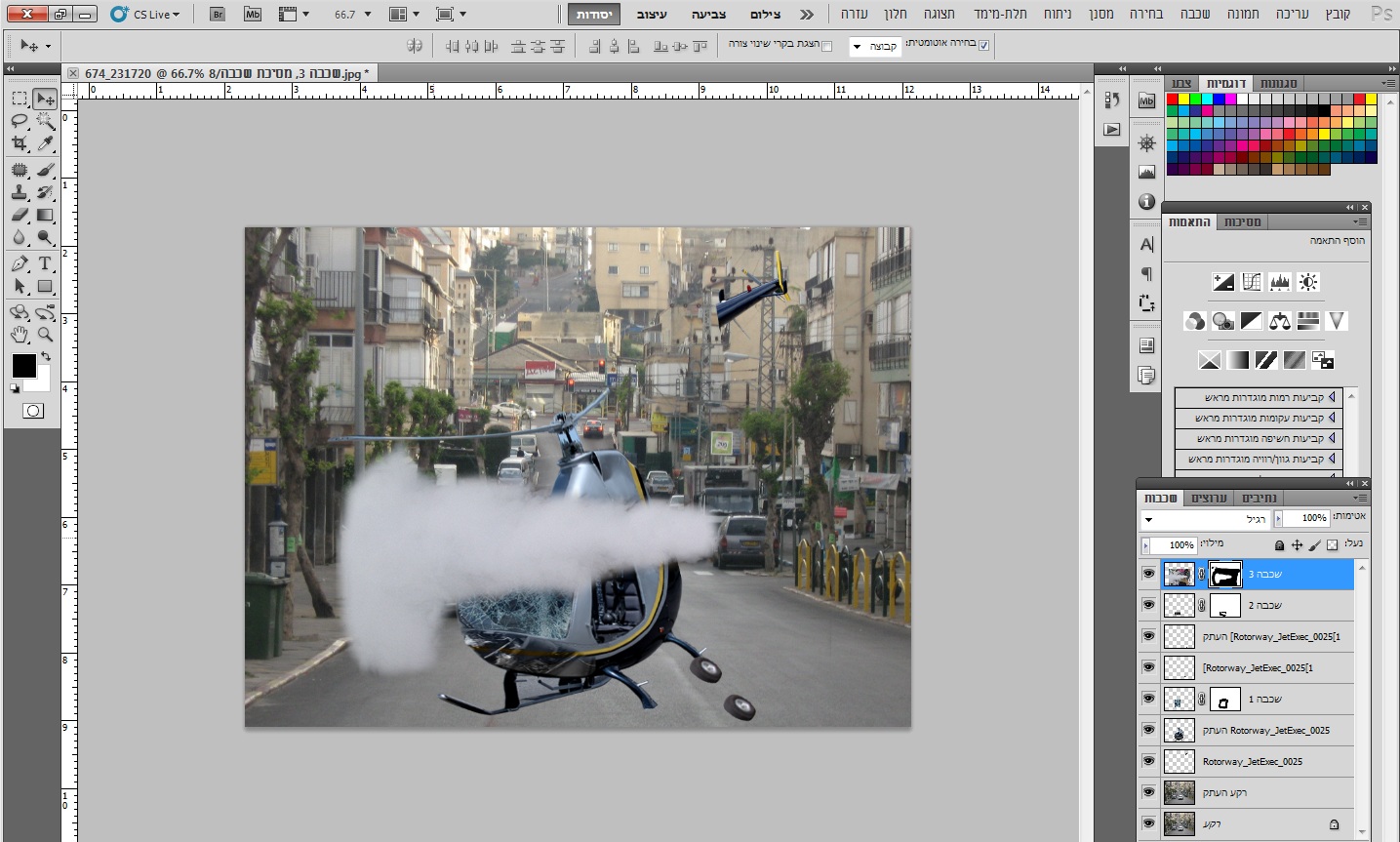Select the Magic Wand tool
The height and width of the screenshot is (842, 1400).
point(45,121)
